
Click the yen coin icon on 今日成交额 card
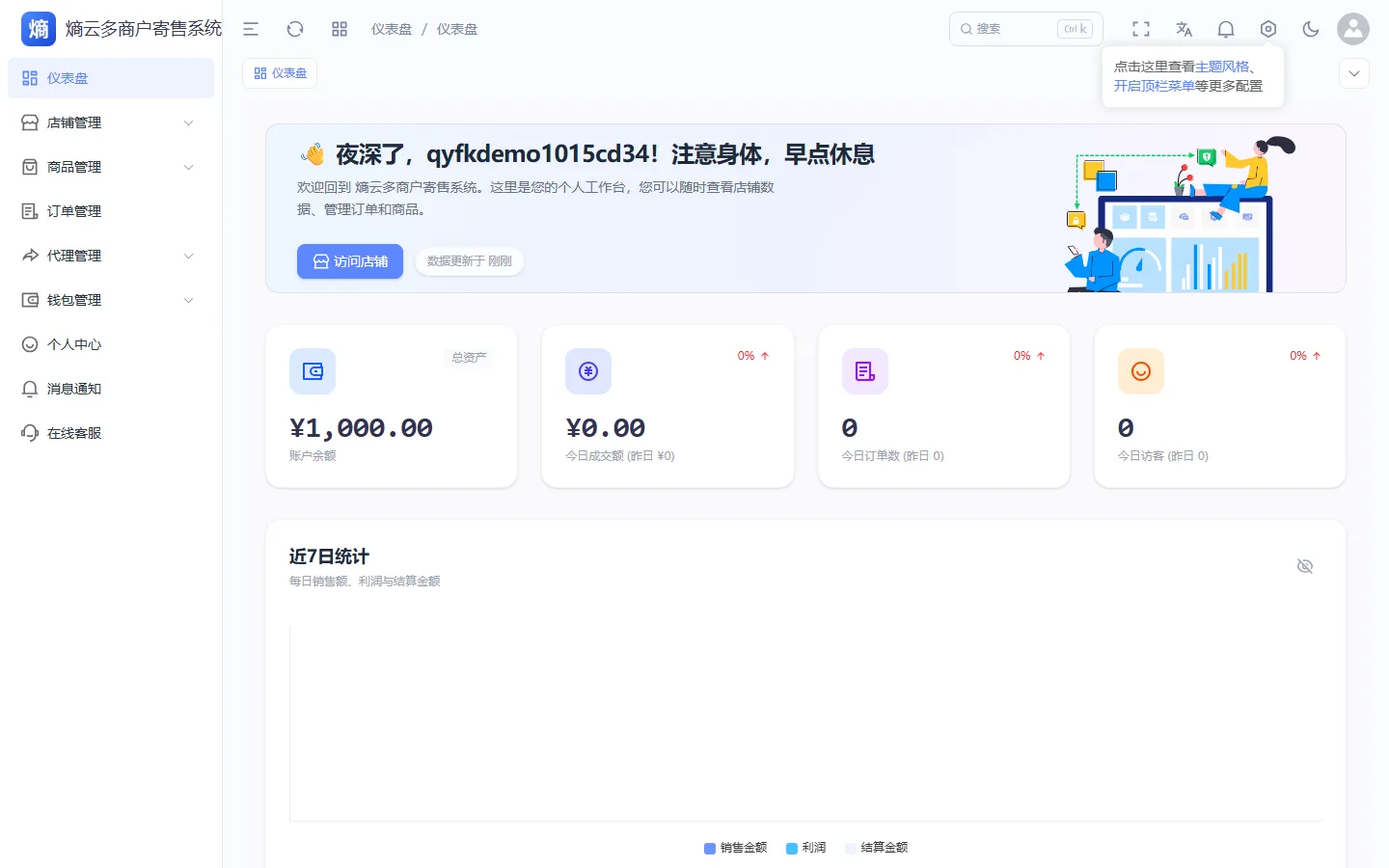click(588, 371)
